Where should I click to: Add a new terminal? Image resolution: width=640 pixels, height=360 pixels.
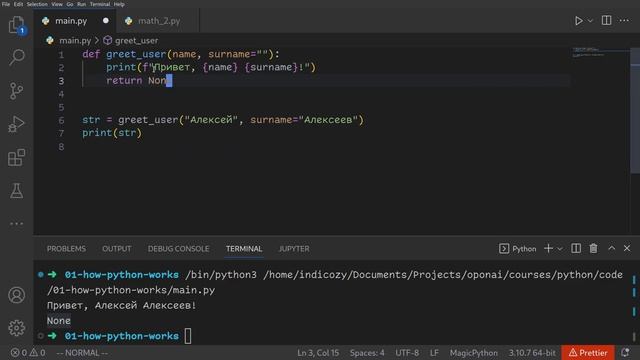(548, 249)
